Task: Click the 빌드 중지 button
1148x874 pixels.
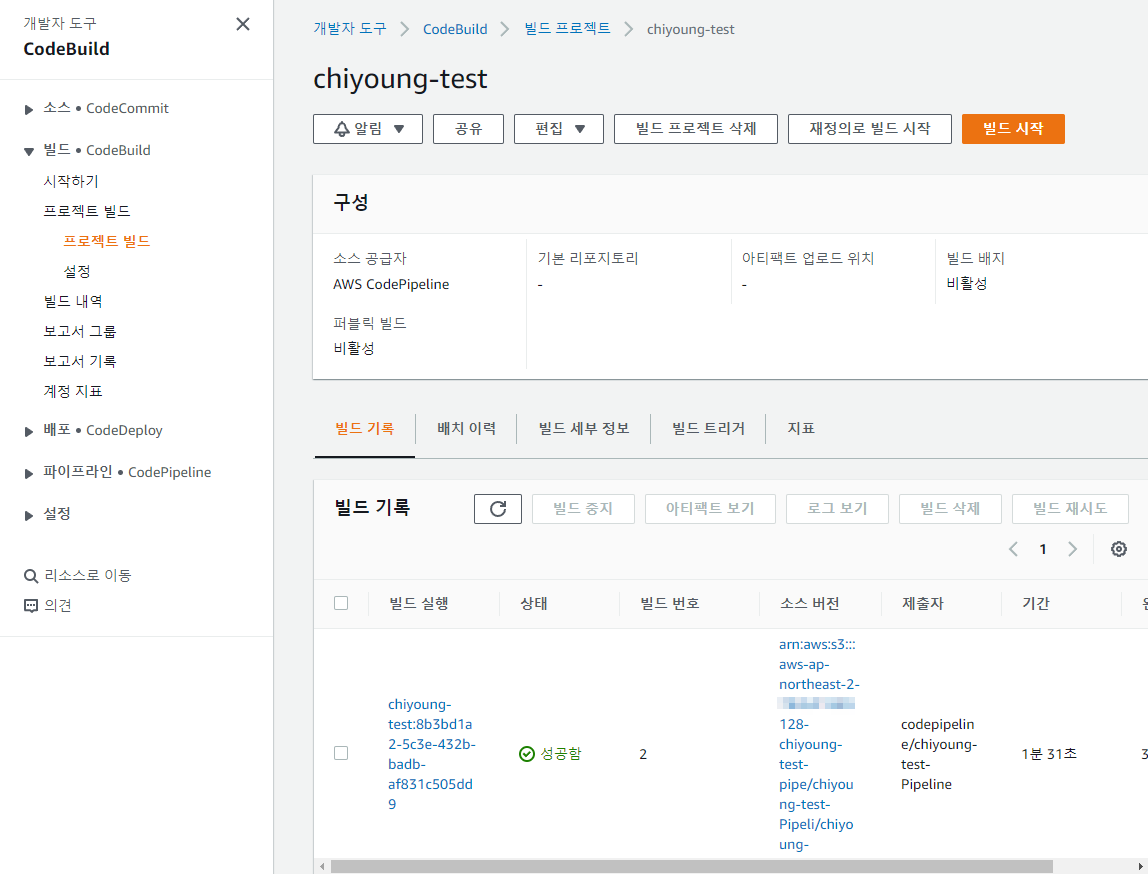Action: pyautogui.click(x=584, y=509)
